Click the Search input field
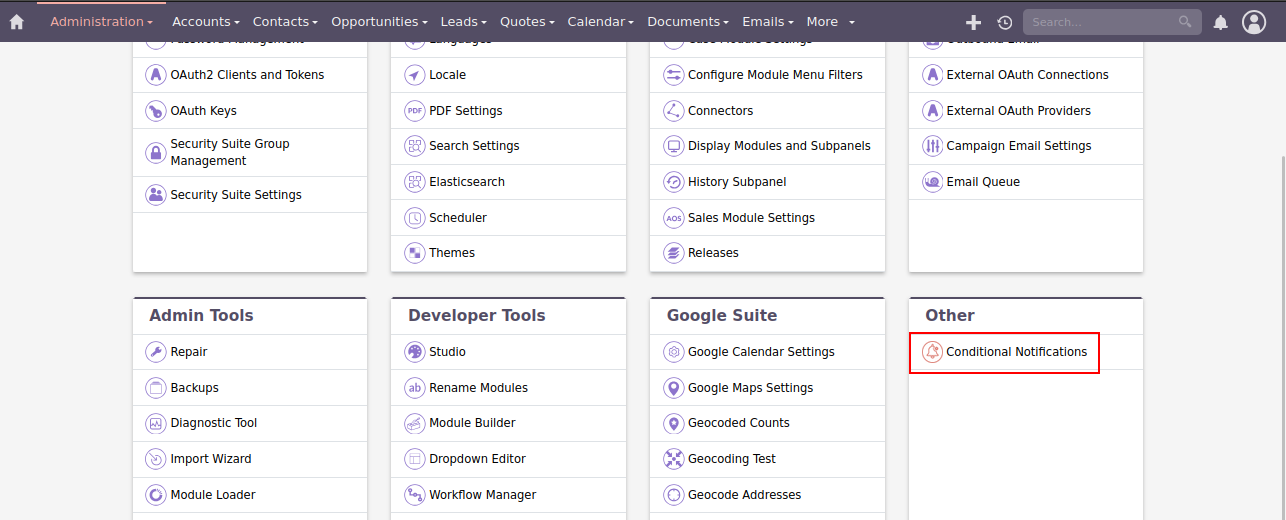The height and width of the screenshot is (520, 1286). (x=1102, y=22)
